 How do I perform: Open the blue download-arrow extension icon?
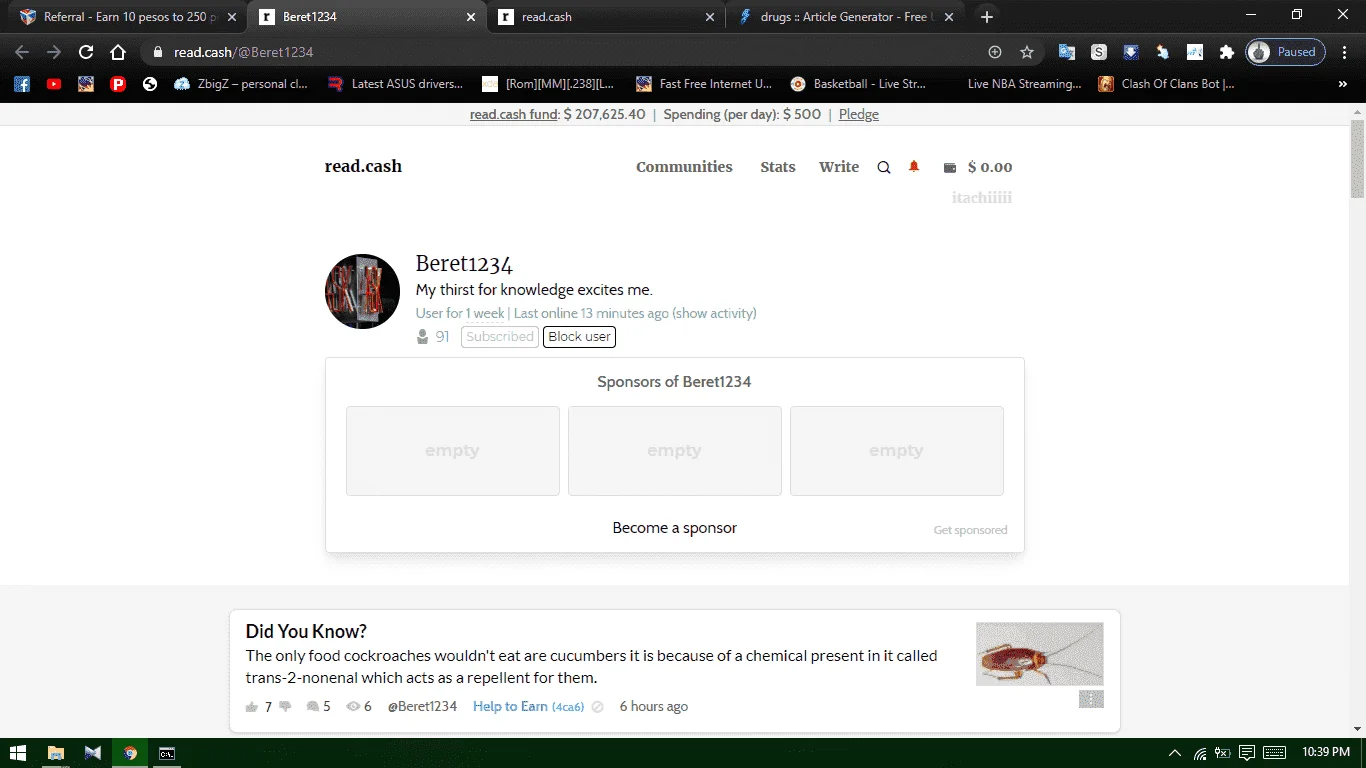click(1131, 52)
